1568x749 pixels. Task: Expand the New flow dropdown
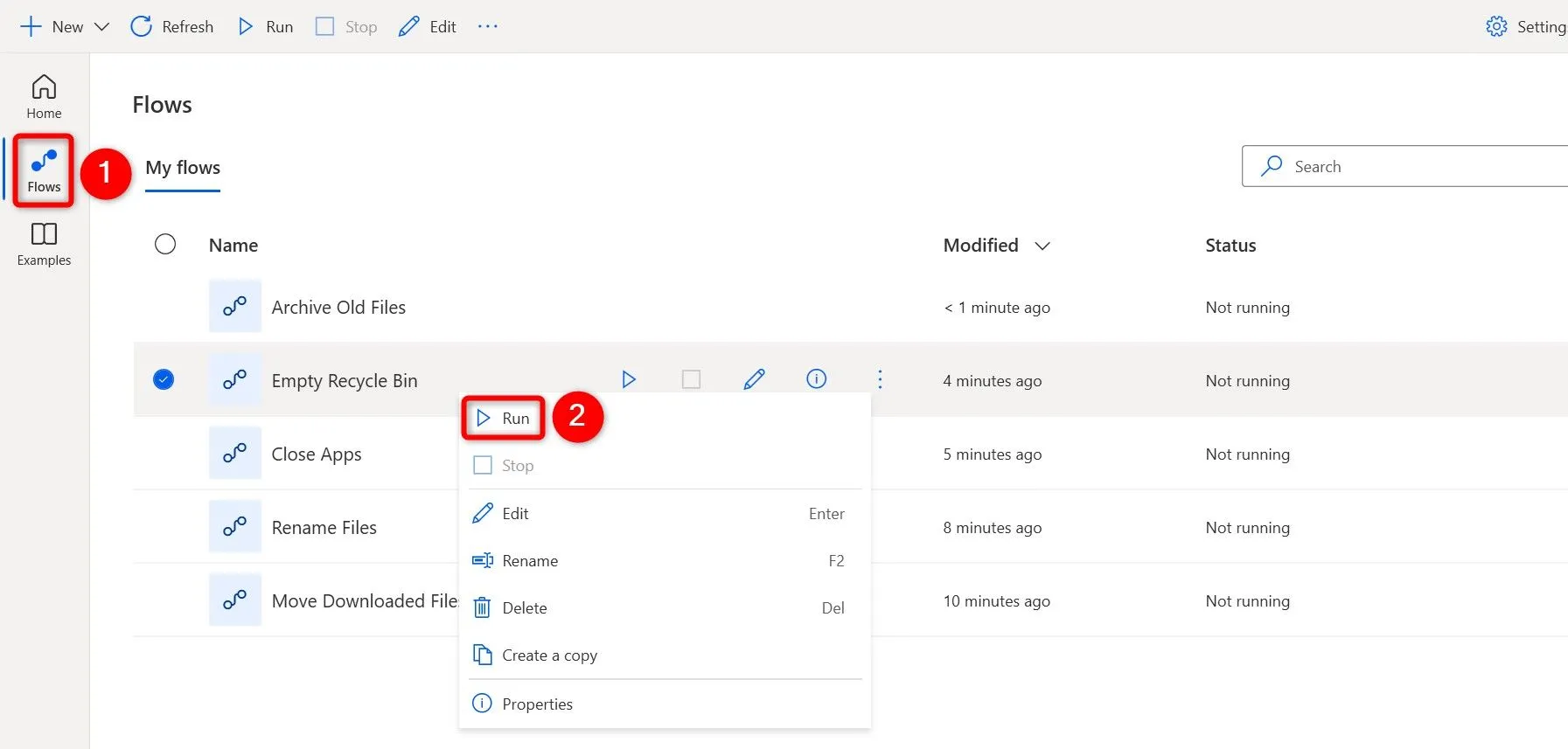(101, 27)
